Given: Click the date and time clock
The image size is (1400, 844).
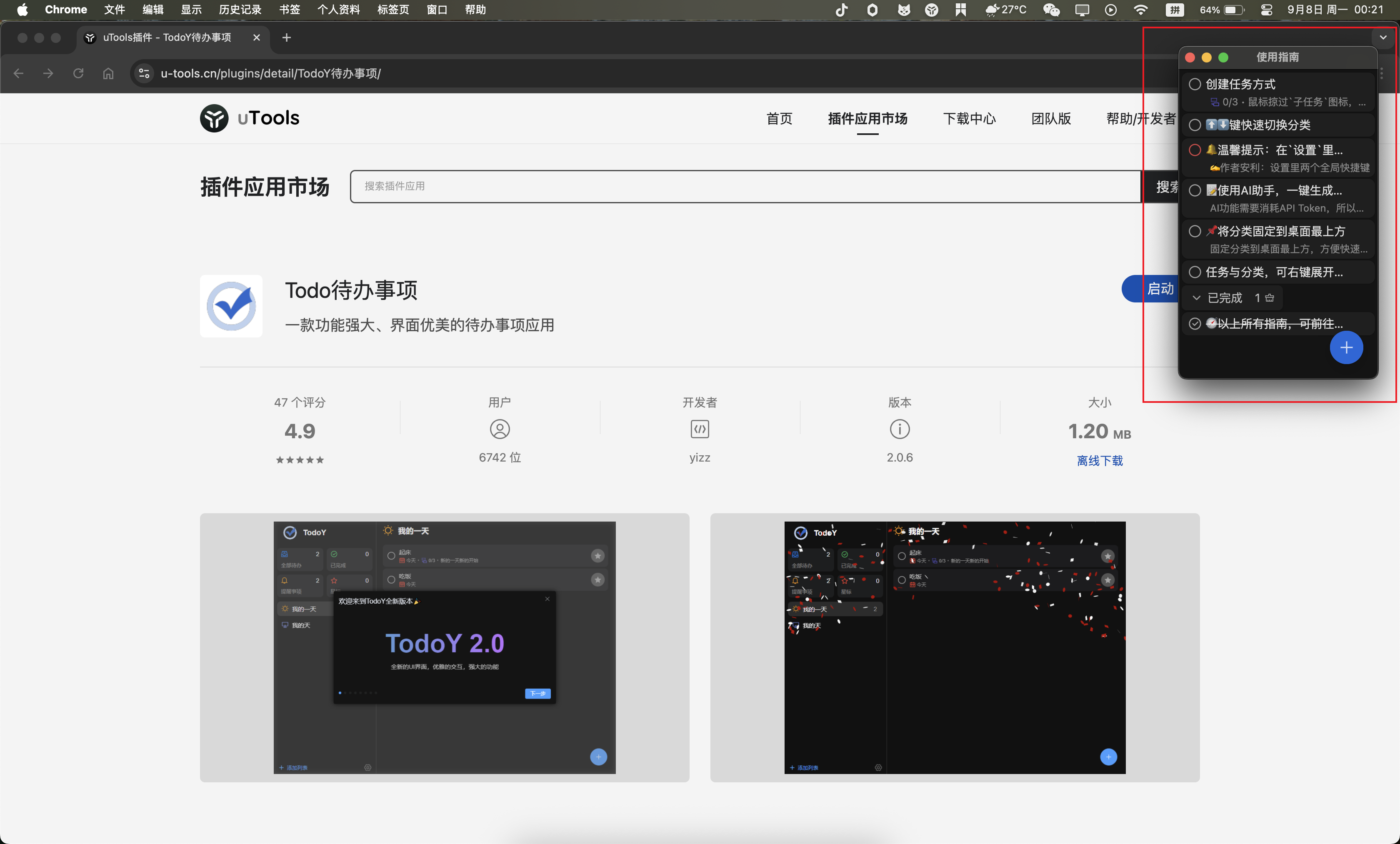Looking at the screenshot, I should 1335,10.
